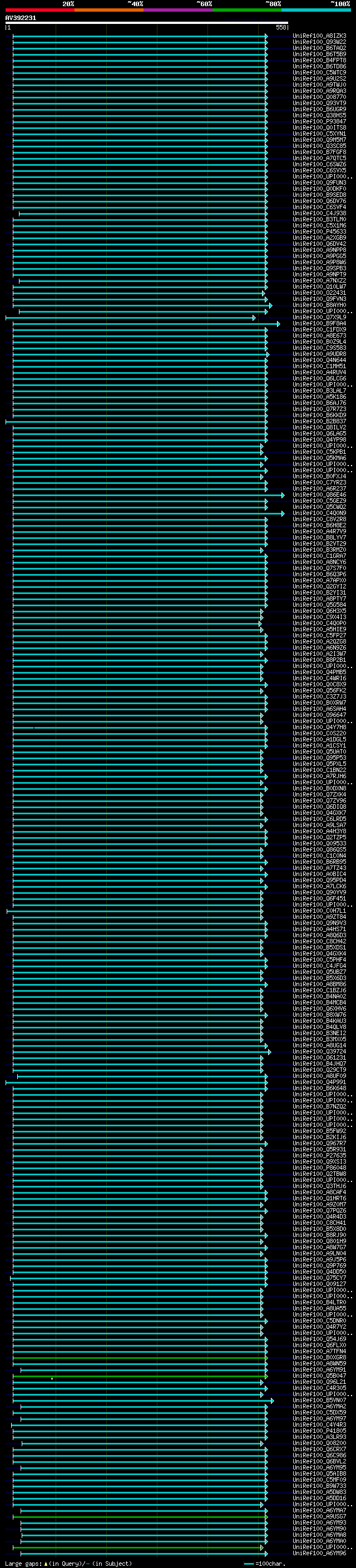This screenshot has width=356, height=1568.
Task: Select hit UniRef100_Q6LCG6
Action: click(x=319, y=379)
